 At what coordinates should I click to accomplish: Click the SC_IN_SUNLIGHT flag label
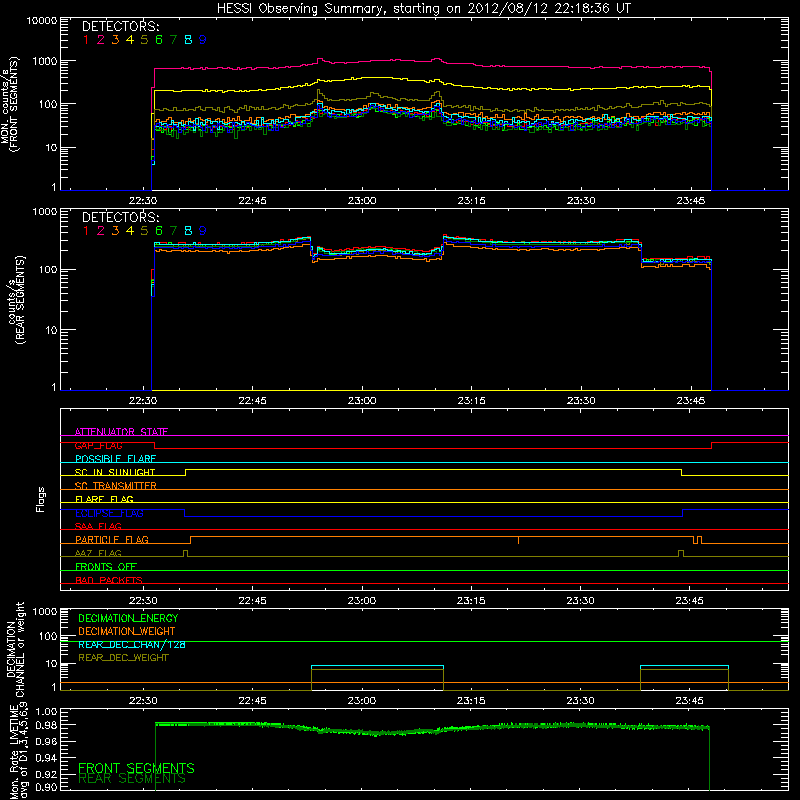(115, 472)
